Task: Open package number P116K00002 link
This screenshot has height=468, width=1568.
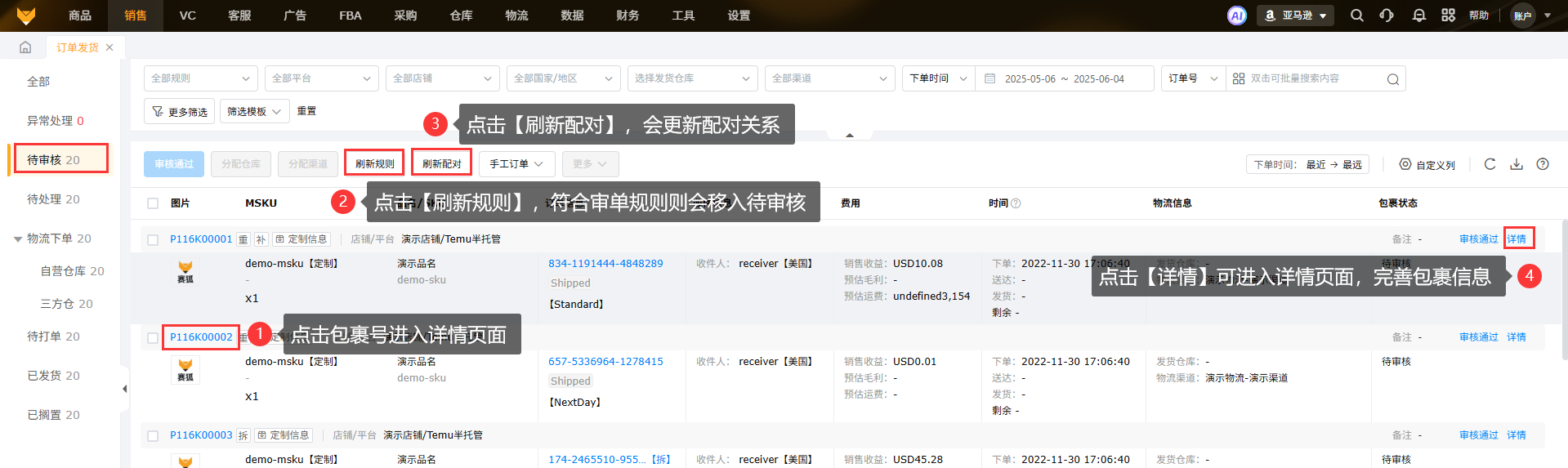Action: (x=201, y=337)
